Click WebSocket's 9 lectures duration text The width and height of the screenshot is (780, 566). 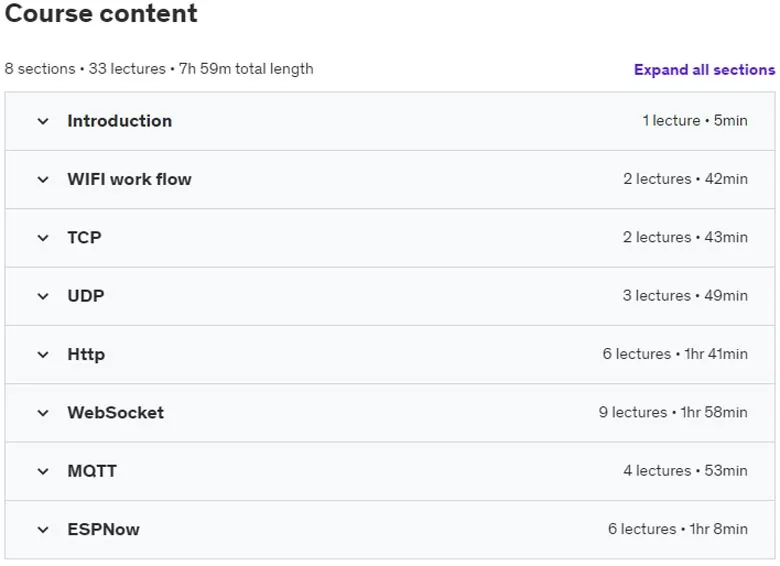673,412
